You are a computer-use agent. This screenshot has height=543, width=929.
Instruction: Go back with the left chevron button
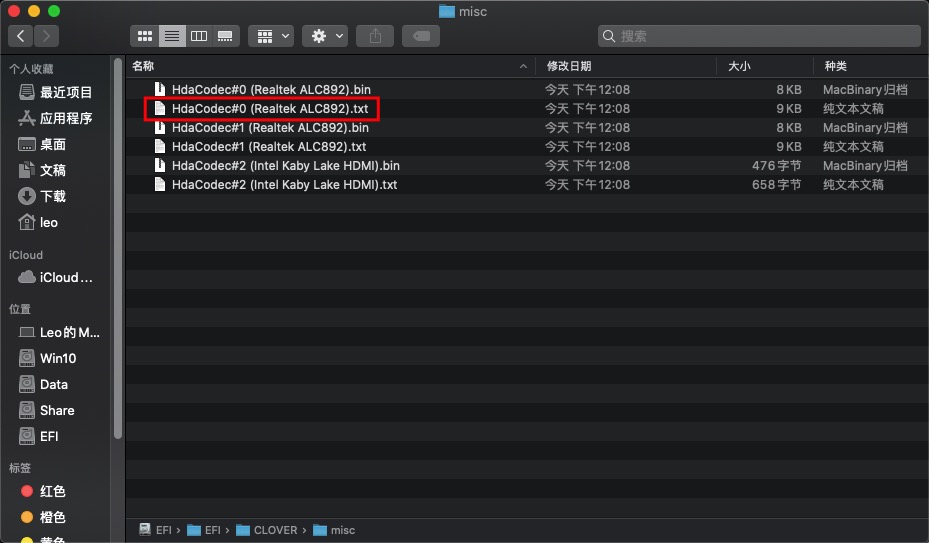(21, 36)
